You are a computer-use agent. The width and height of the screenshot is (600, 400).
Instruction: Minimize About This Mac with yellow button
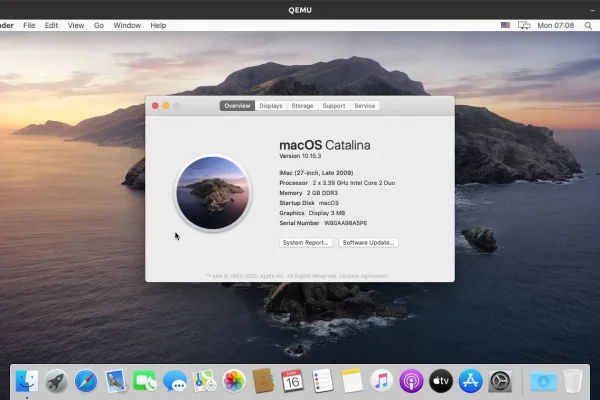point(166,106)
